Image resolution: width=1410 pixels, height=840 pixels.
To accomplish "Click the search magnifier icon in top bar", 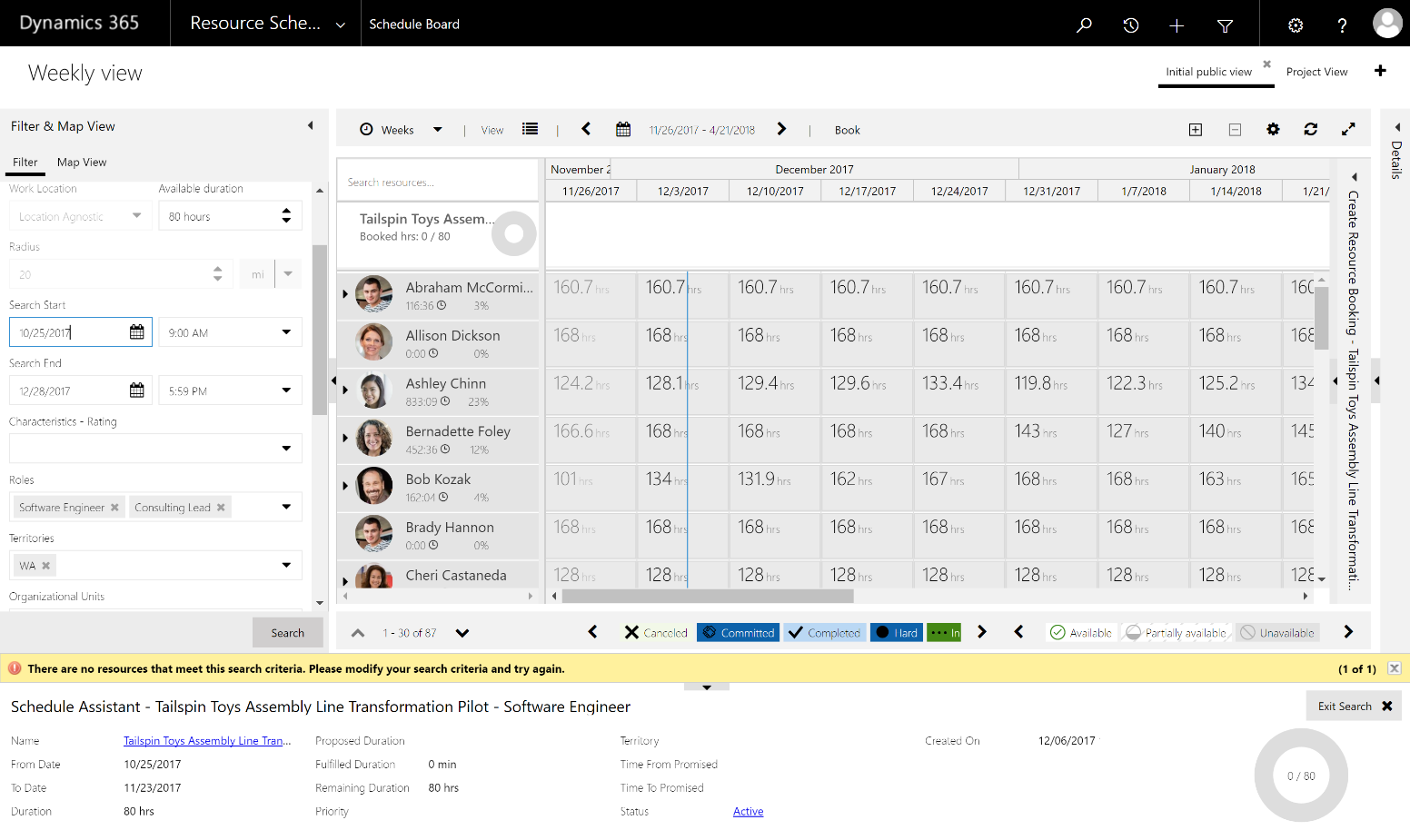I will [x=1084, y=25].
